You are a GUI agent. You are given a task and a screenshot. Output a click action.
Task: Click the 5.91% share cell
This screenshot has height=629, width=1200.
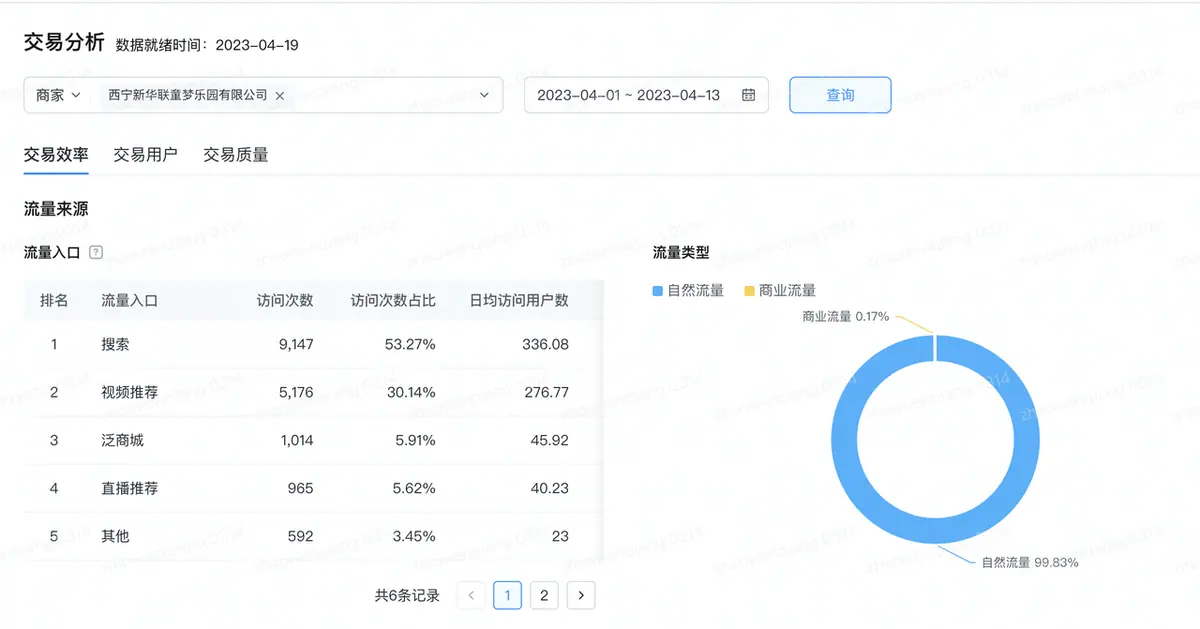pos(414,440)
